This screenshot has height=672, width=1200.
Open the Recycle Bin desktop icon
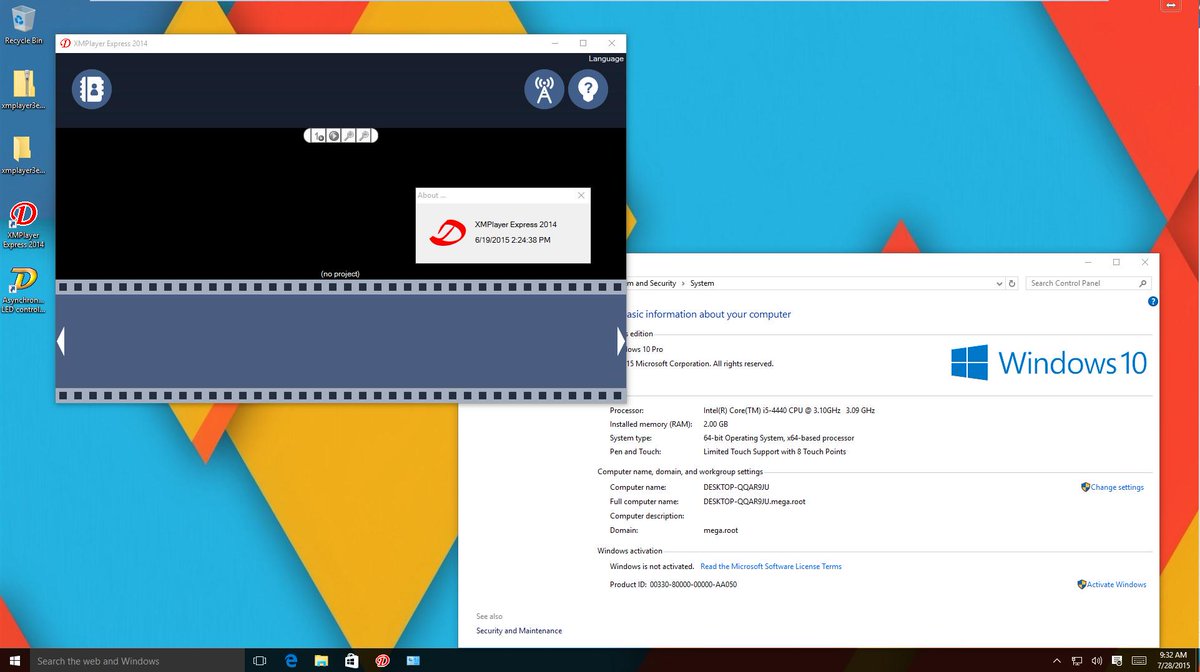[x=24, y=25]
